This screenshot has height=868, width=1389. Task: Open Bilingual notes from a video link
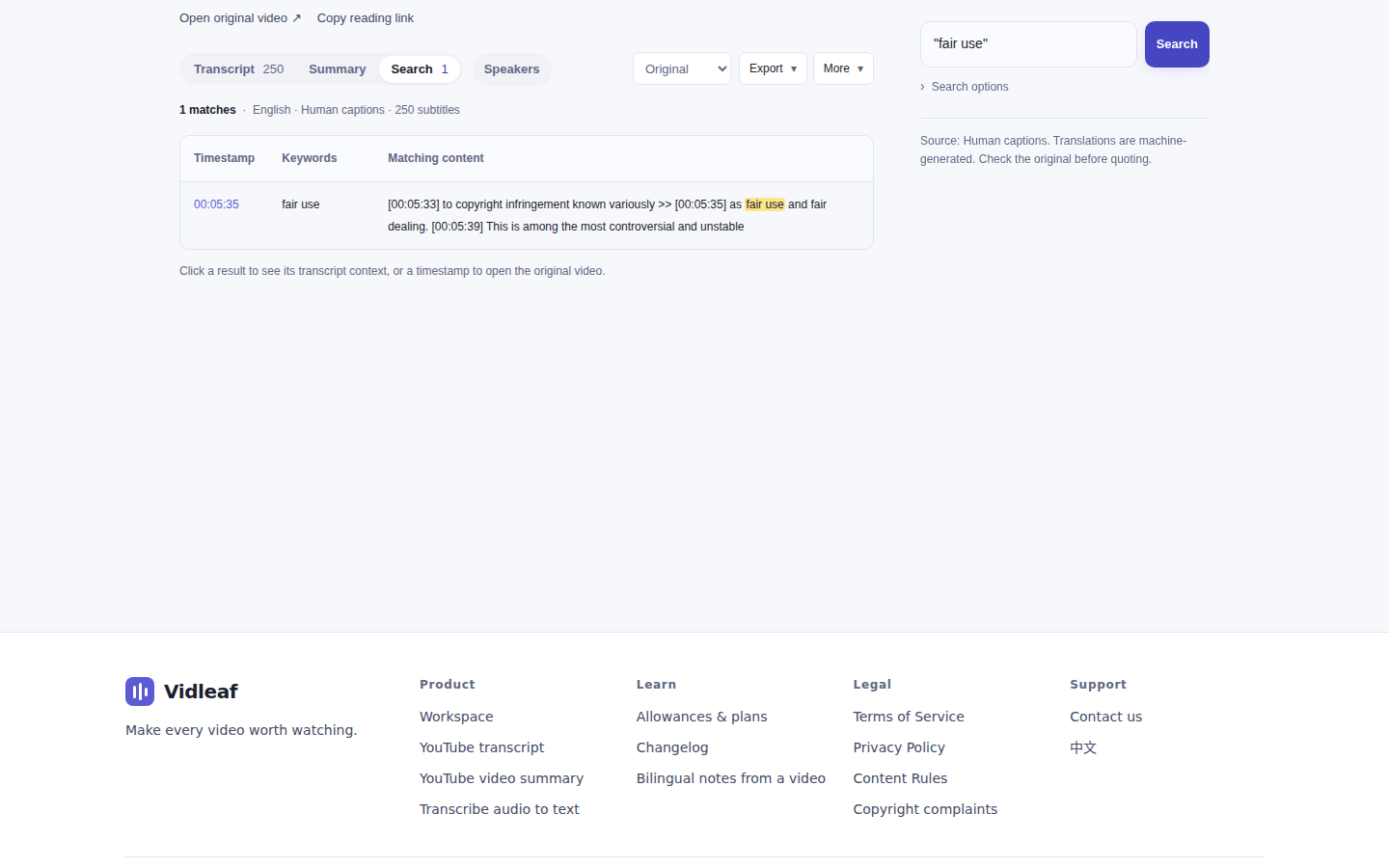pos(731,778)
